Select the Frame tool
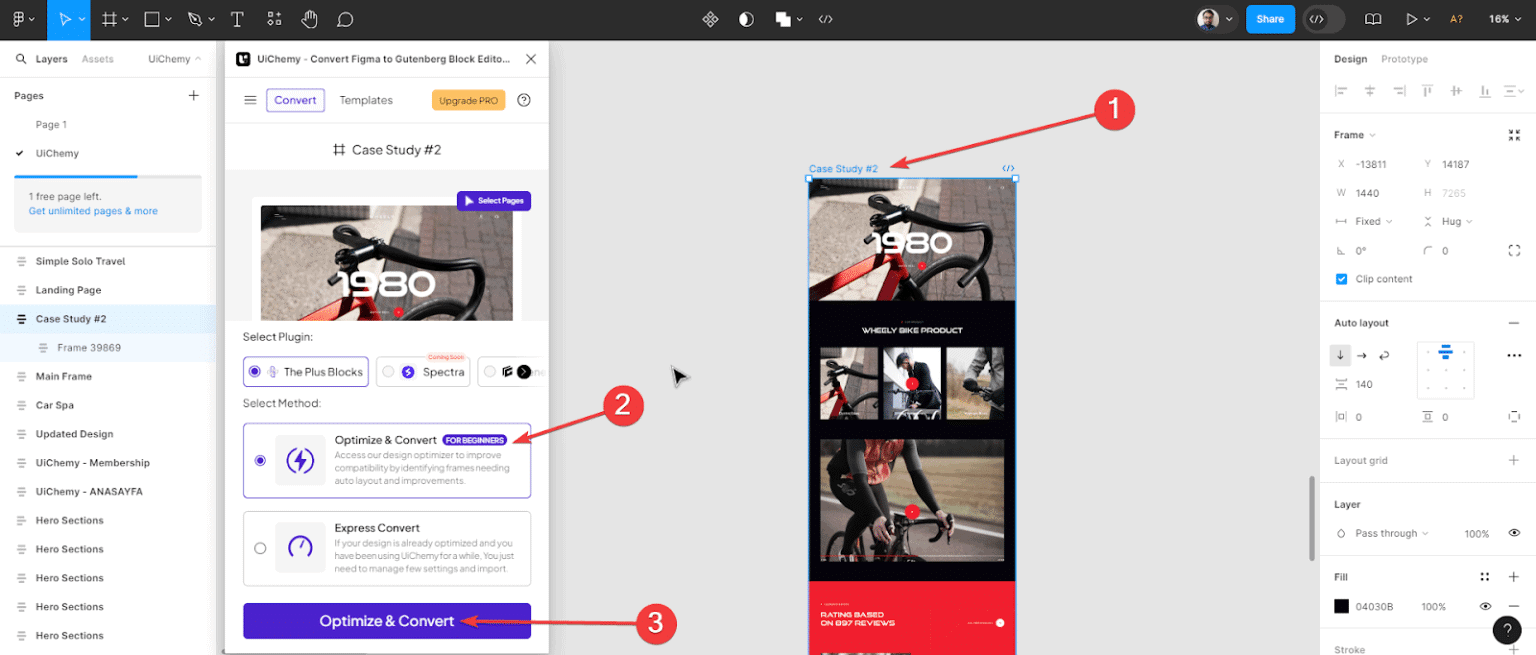 [110, 19]
